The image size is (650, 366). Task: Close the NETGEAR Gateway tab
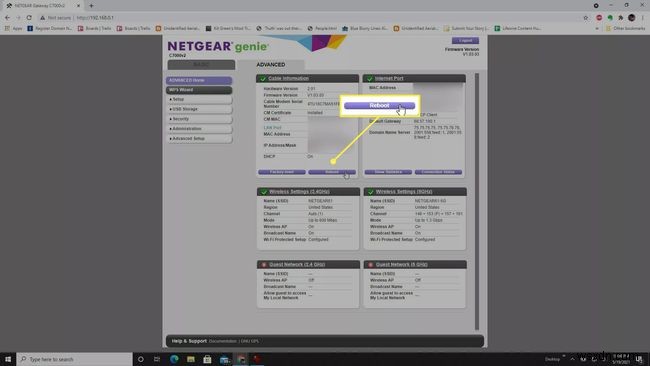78,6
